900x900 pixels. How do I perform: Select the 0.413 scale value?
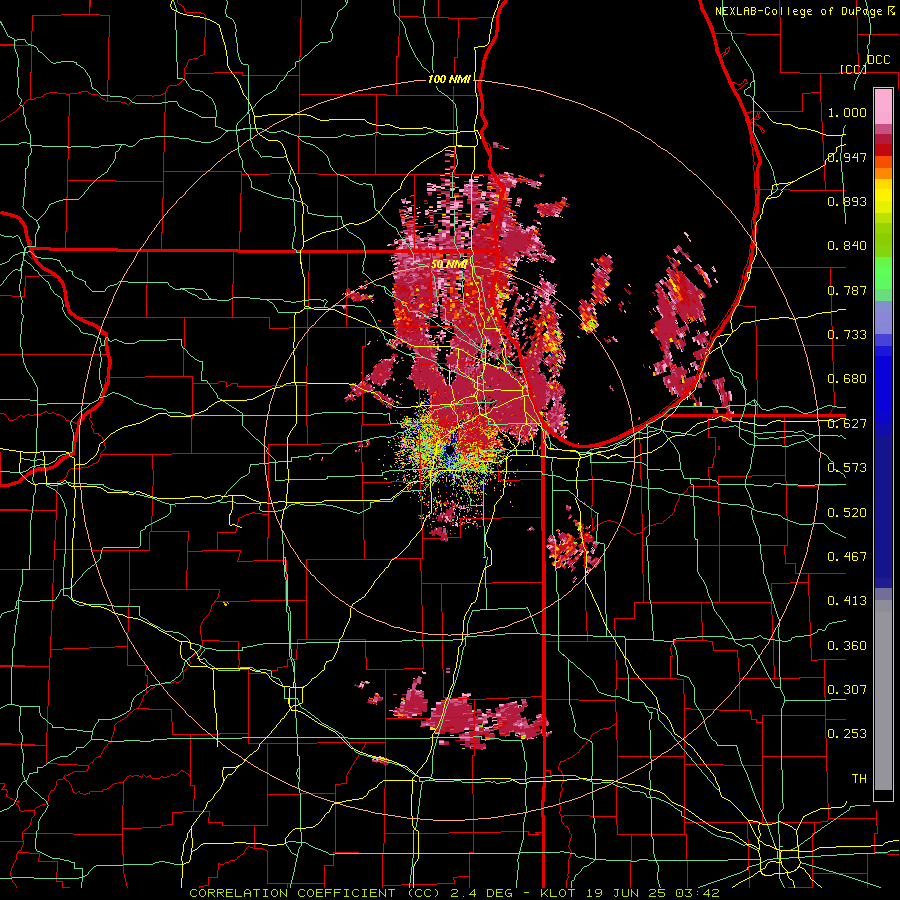[x=847, y=601]
